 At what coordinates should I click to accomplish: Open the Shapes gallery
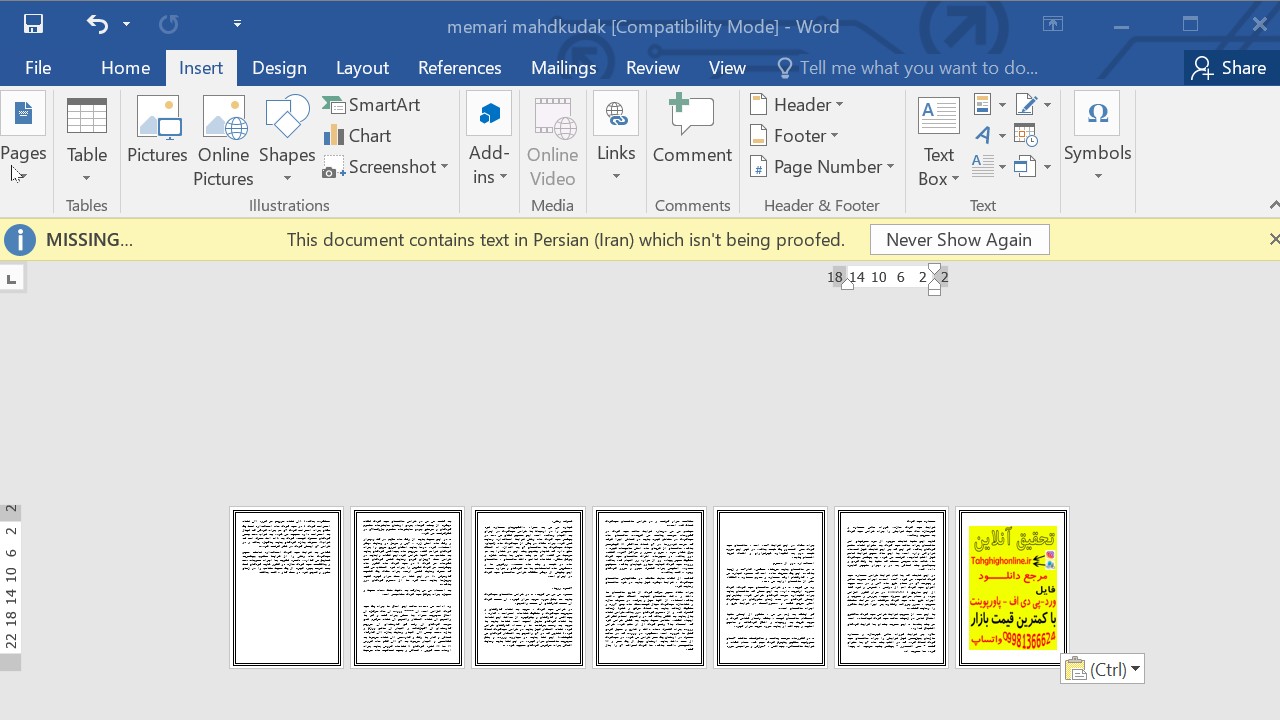click(287, 140)
